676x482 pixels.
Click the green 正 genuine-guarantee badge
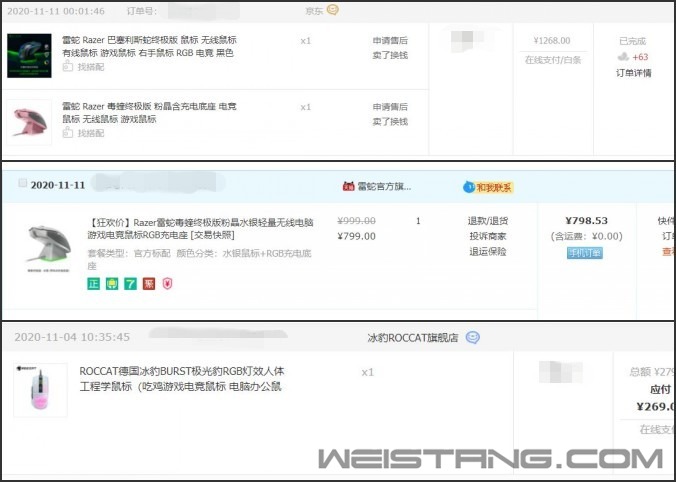[x=94, y=284]
